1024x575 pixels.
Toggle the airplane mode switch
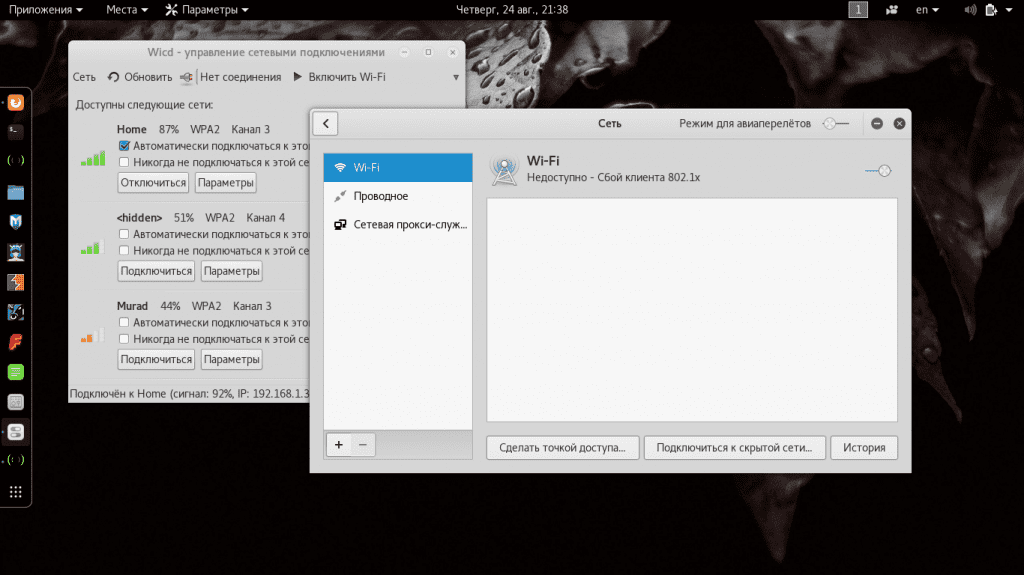835,124
